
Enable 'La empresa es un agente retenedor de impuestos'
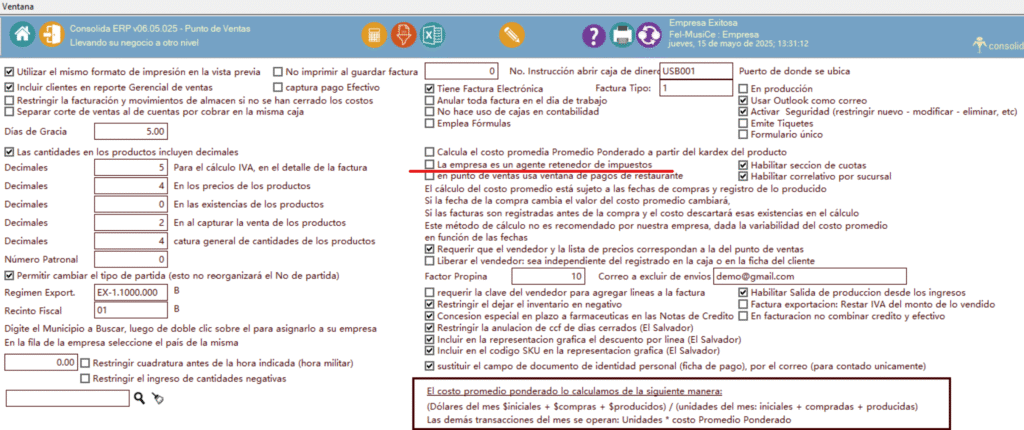430,163
